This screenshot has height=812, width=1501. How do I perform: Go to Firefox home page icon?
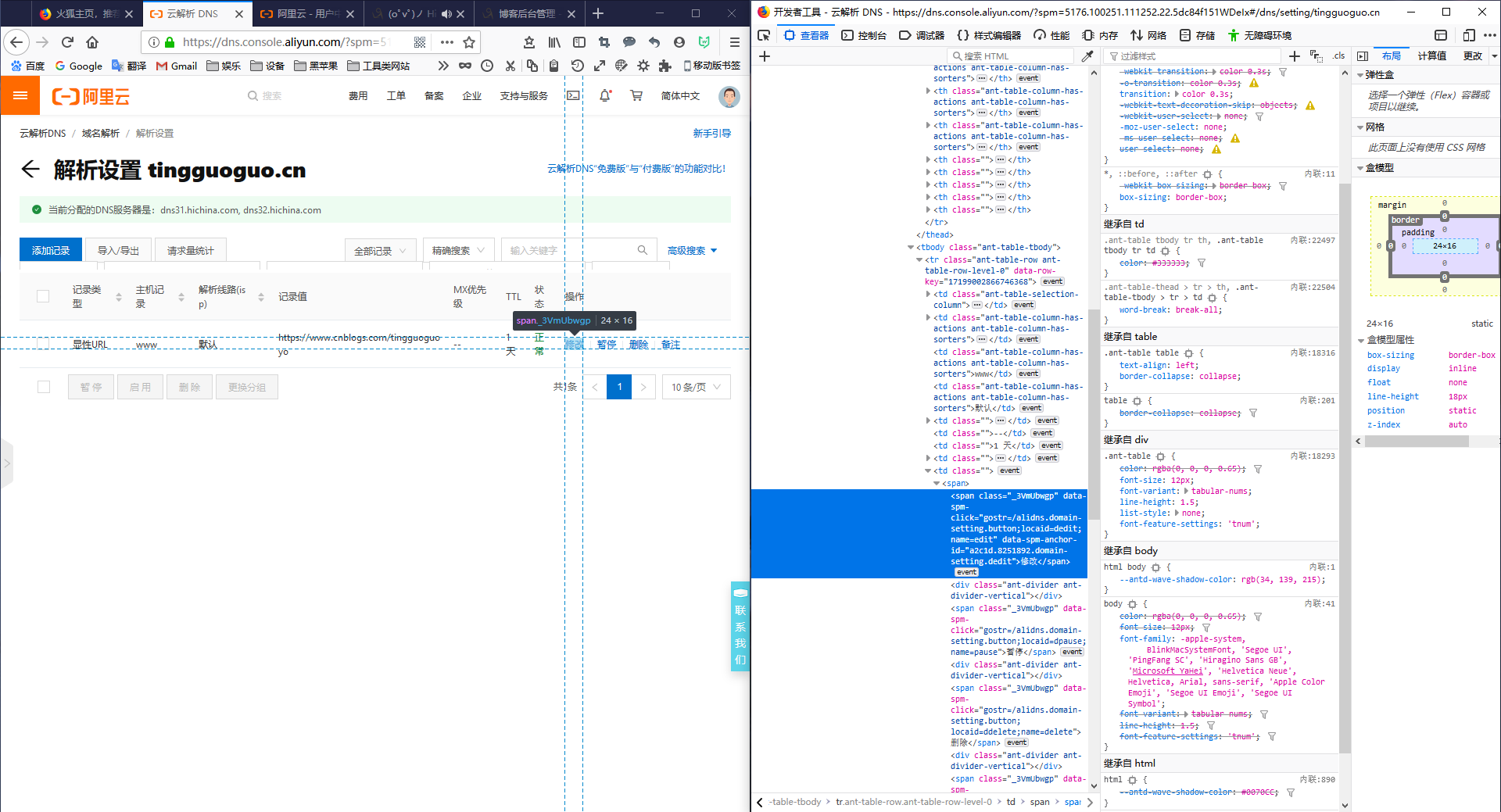92,42
